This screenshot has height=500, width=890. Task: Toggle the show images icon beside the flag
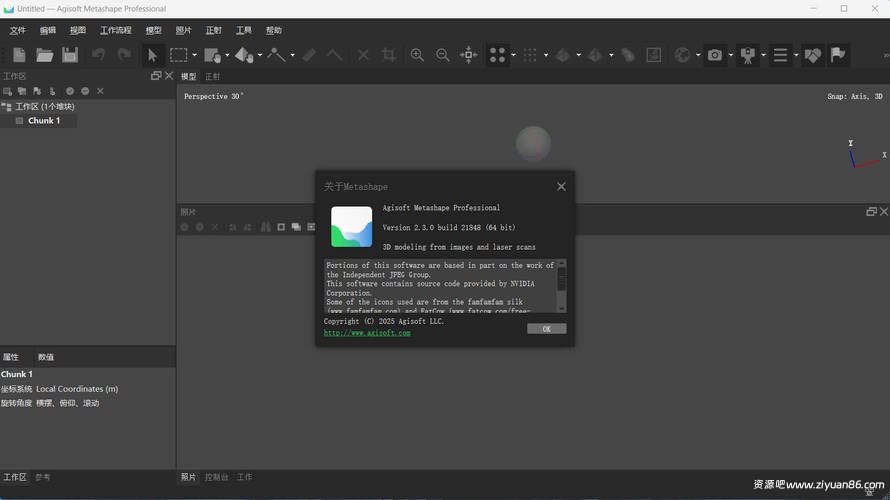pos(813,55)
